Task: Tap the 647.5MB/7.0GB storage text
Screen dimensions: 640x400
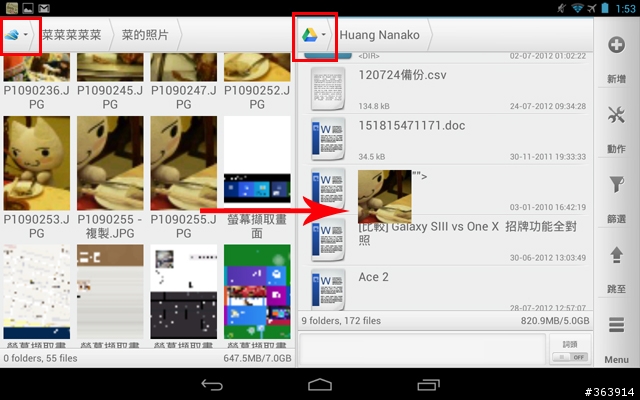Action: click(258, 358)
